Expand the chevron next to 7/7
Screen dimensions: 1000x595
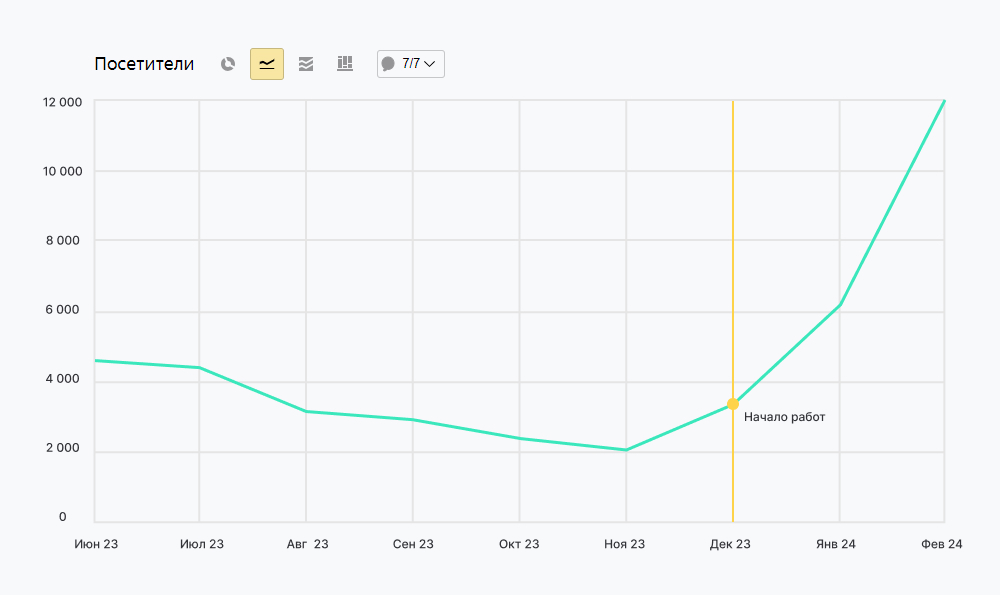click(x=430, y=64)
